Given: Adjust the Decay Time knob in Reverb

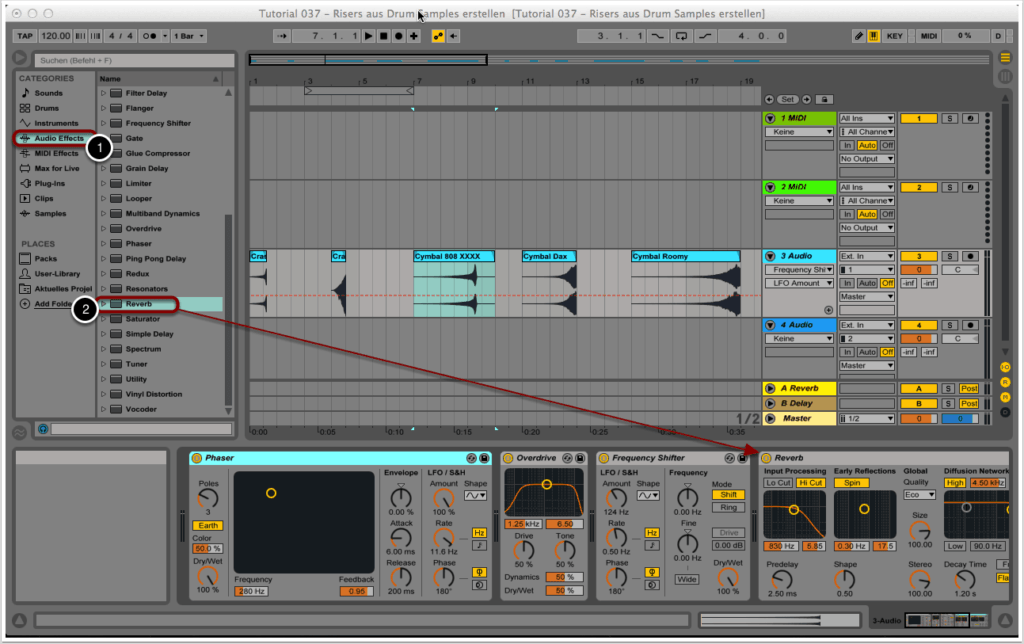Looking at the screenshot, I should point(964,579).
